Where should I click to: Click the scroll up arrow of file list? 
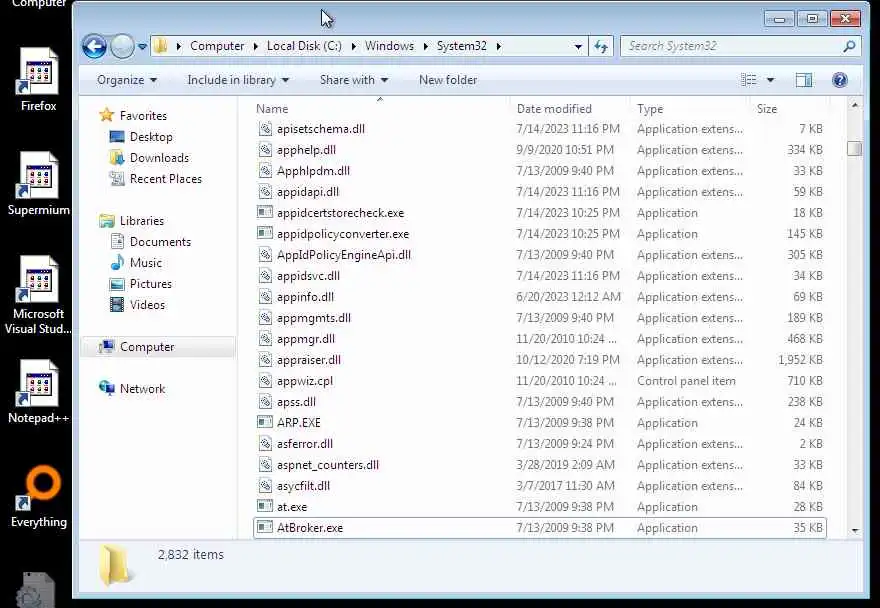click(x=855, y=106)
